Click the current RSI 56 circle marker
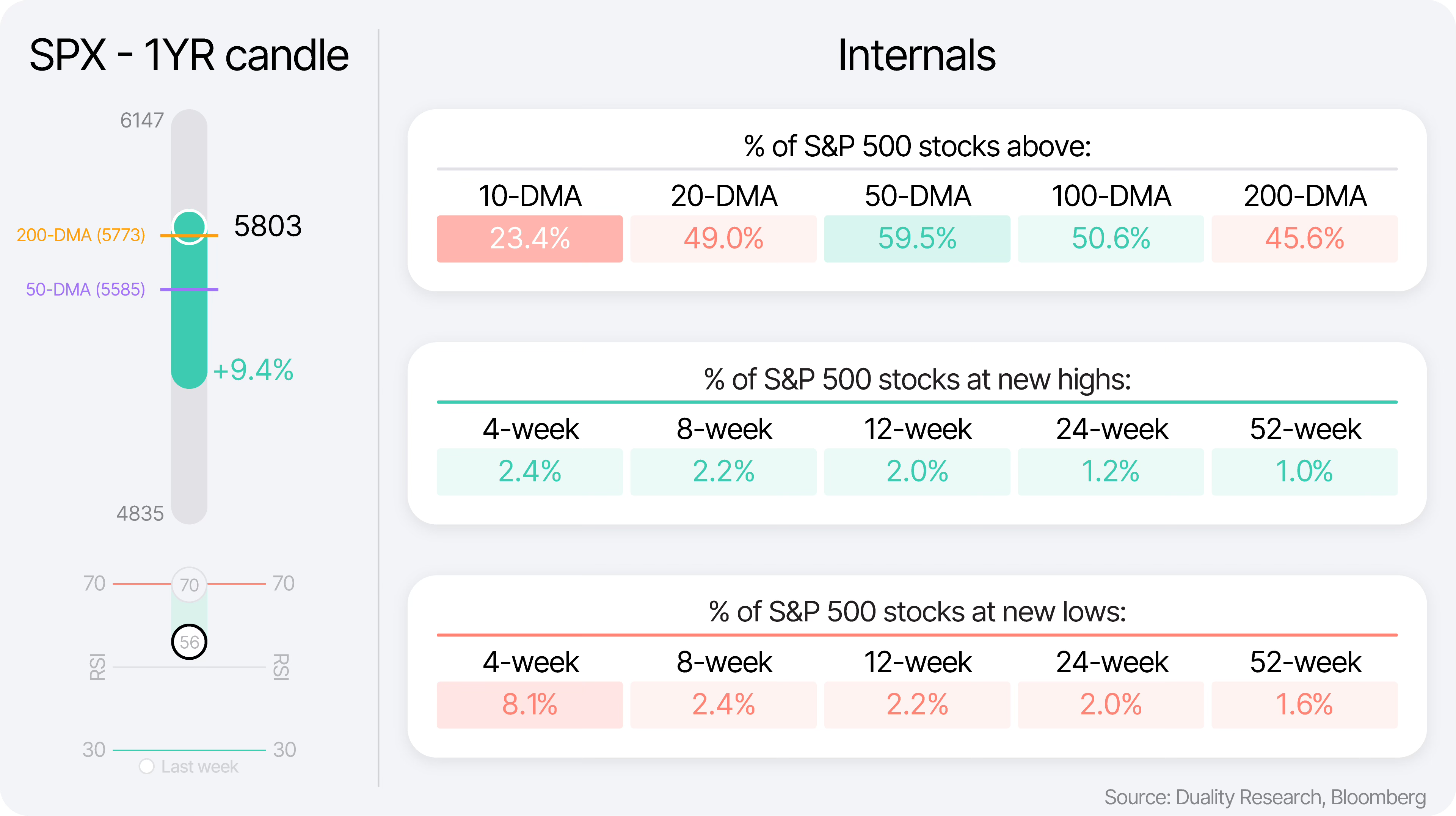1456x816 pixels. pos(189,642)
